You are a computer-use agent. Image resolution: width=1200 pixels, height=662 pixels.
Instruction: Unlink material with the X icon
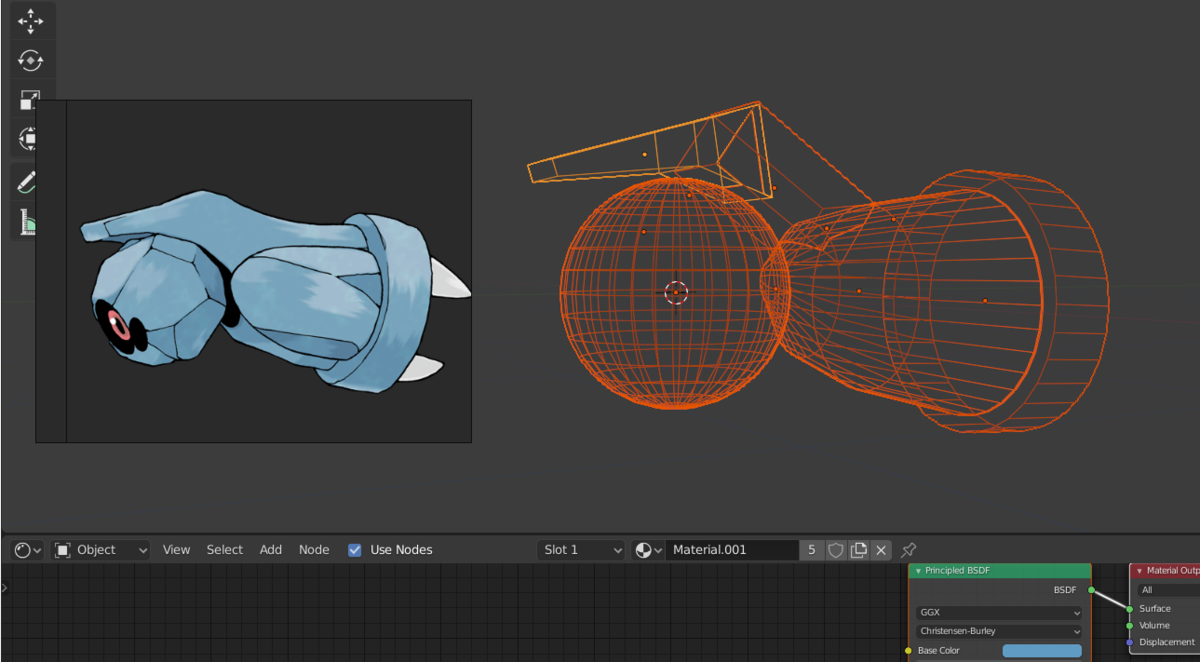point(881,550)
